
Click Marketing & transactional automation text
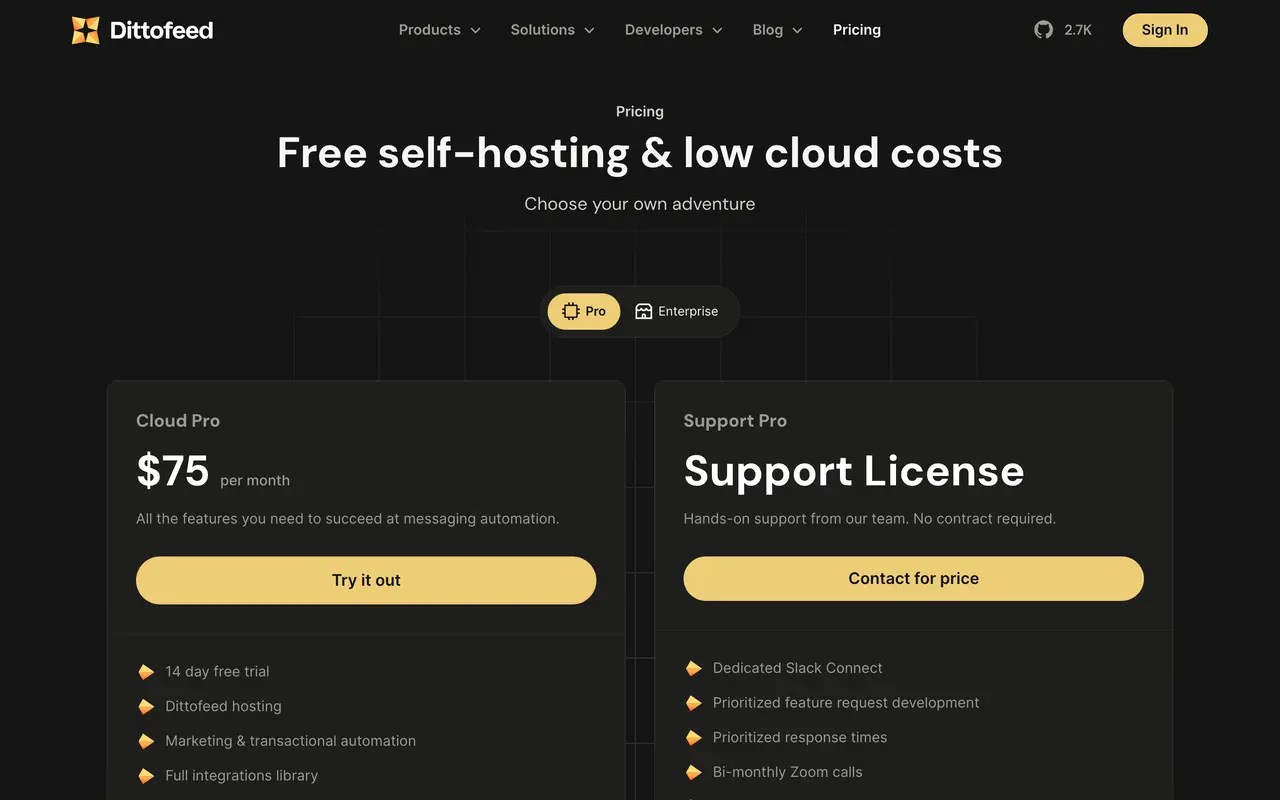coord(290,741)
